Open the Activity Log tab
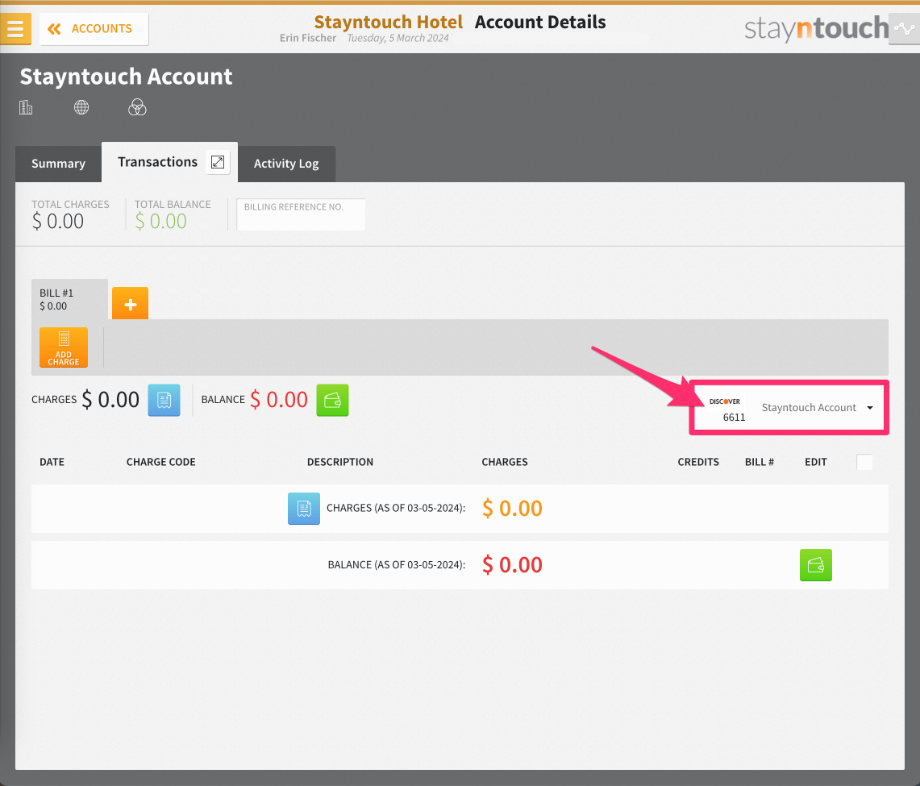 pos(286,164)
